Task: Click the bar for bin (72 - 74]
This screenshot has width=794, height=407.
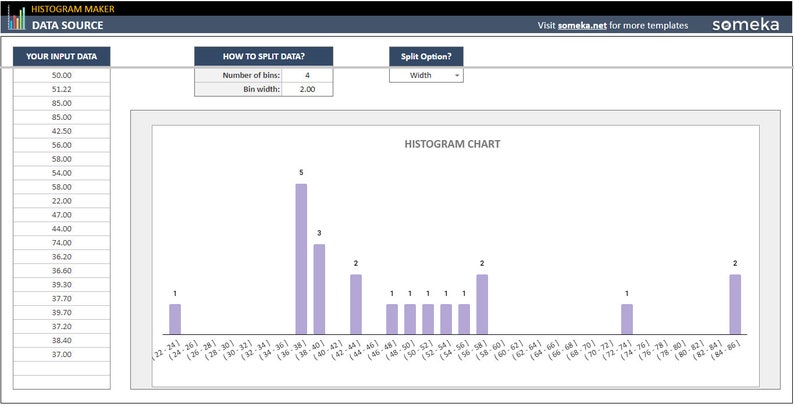Action: (627, 319)
